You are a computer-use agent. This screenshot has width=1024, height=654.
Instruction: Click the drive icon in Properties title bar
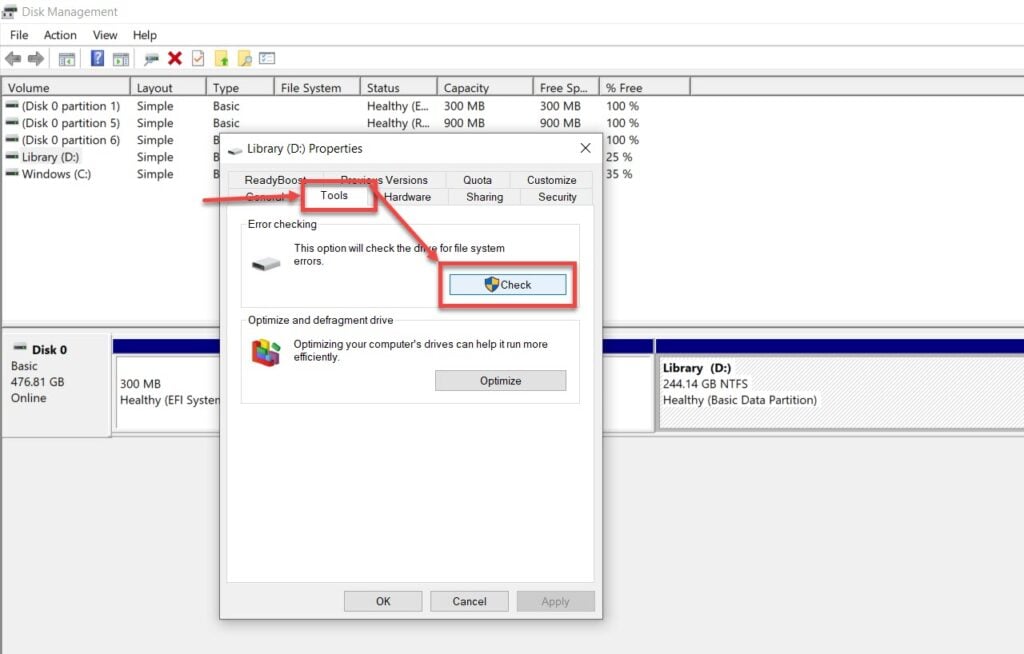pyautogui.click(x=235, y=150)
